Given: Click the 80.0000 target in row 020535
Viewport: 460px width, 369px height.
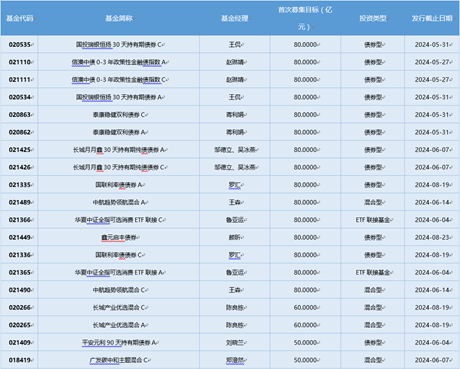Looking at the screenshot, I should (305, 44).
